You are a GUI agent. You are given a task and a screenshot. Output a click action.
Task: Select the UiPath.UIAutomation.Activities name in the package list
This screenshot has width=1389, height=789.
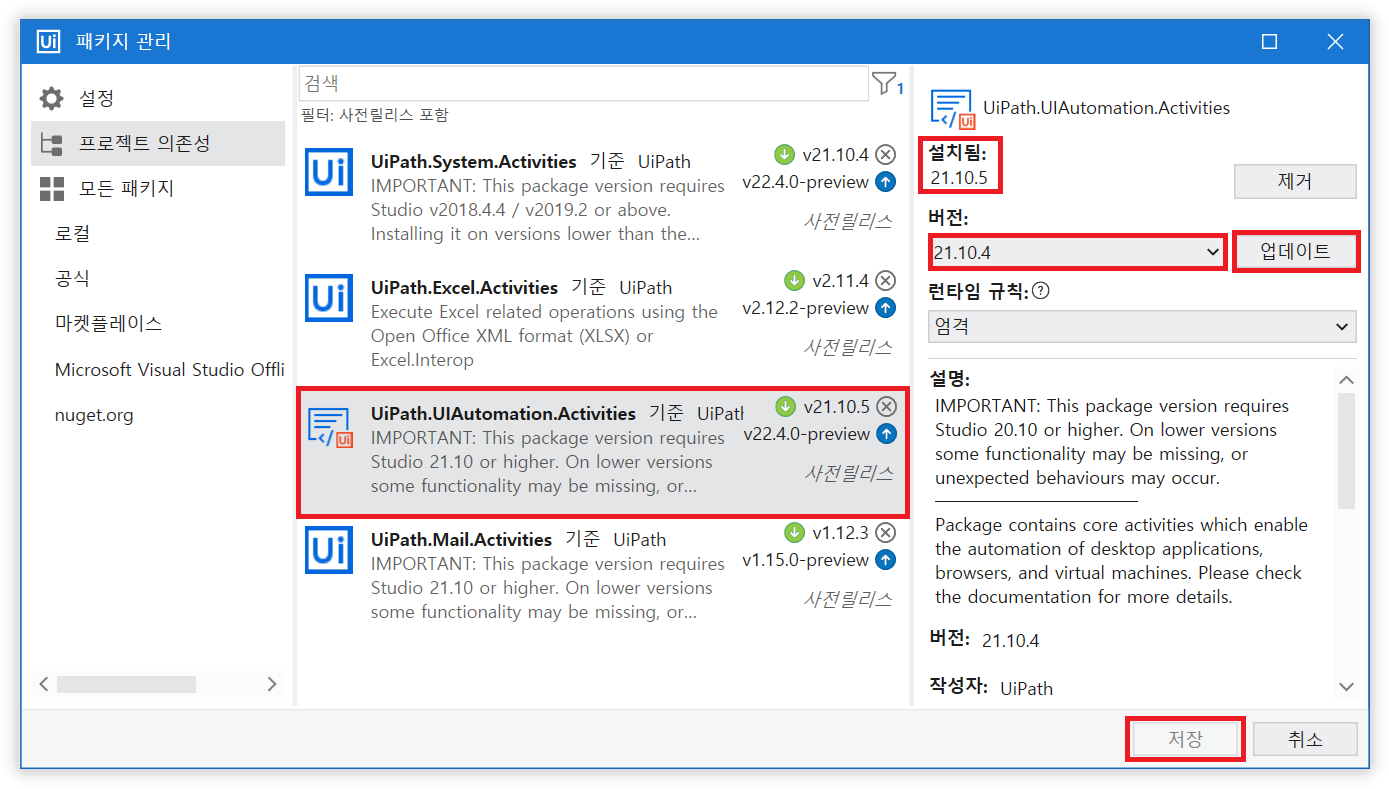(504, 413)
